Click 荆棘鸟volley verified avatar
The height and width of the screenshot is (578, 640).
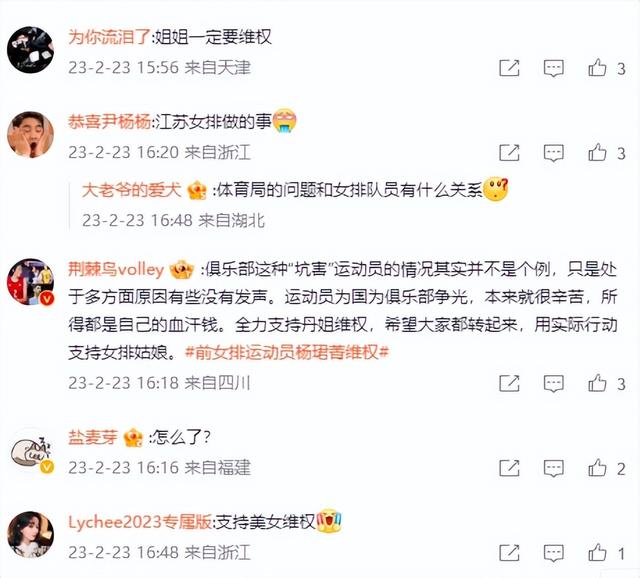[x=31, y=282]
